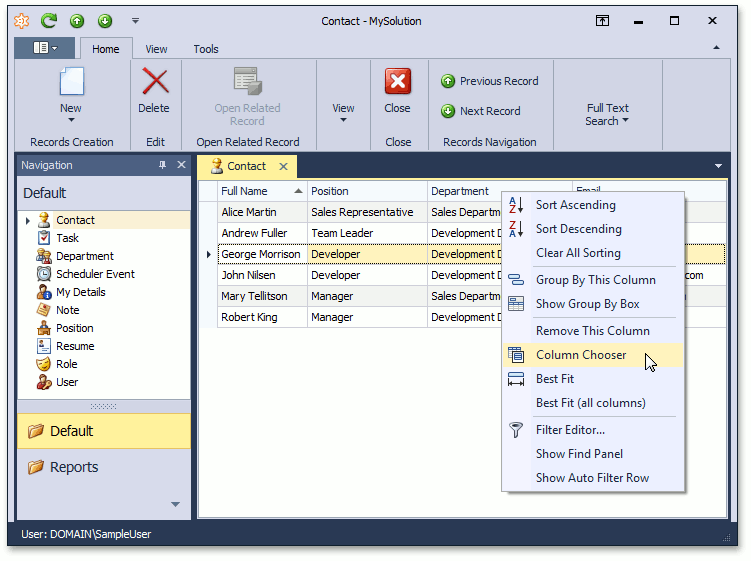Click the User icon in navigation
Viewport: 751px width, 561px height.
pyautogui.click(x=44, y=382)
